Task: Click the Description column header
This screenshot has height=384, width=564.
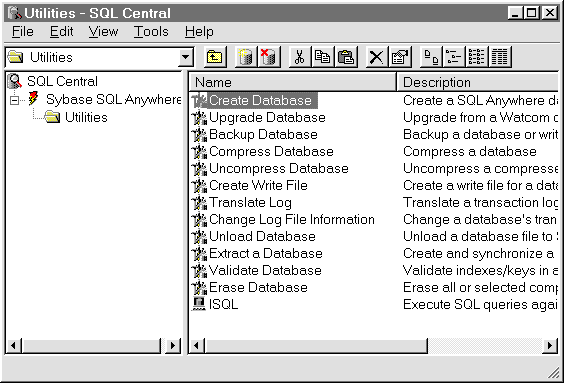Action: 477,82
